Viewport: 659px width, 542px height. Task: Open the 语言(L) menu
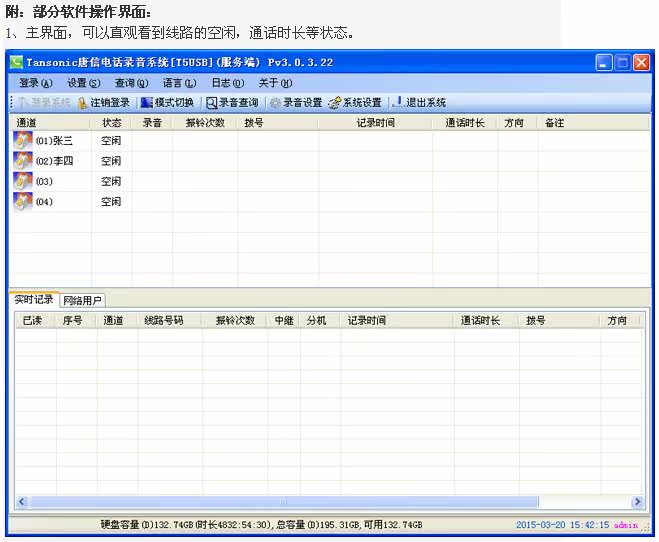[x=179, y=83]
